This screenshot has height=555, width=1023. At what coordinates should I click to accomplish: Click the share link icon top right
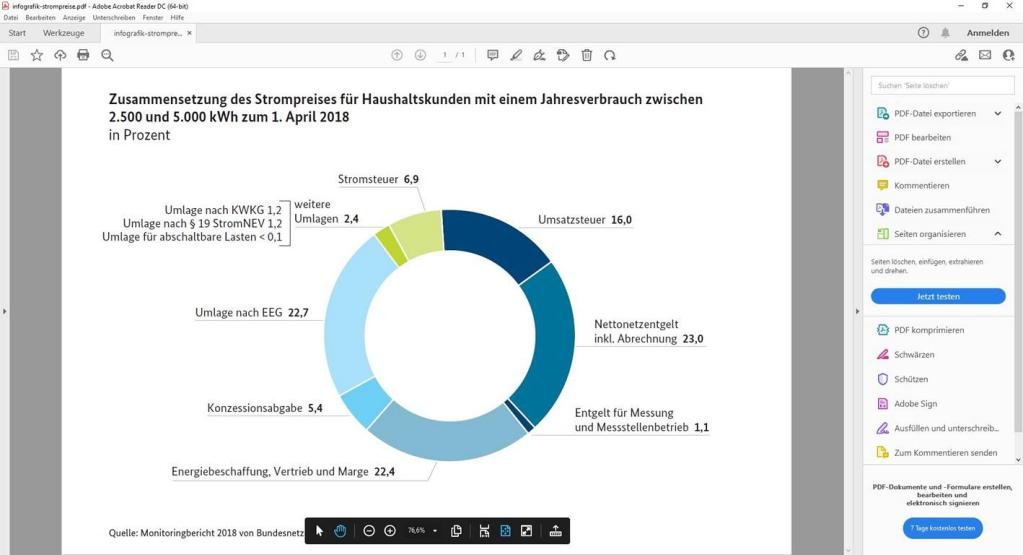pos(961,55)
